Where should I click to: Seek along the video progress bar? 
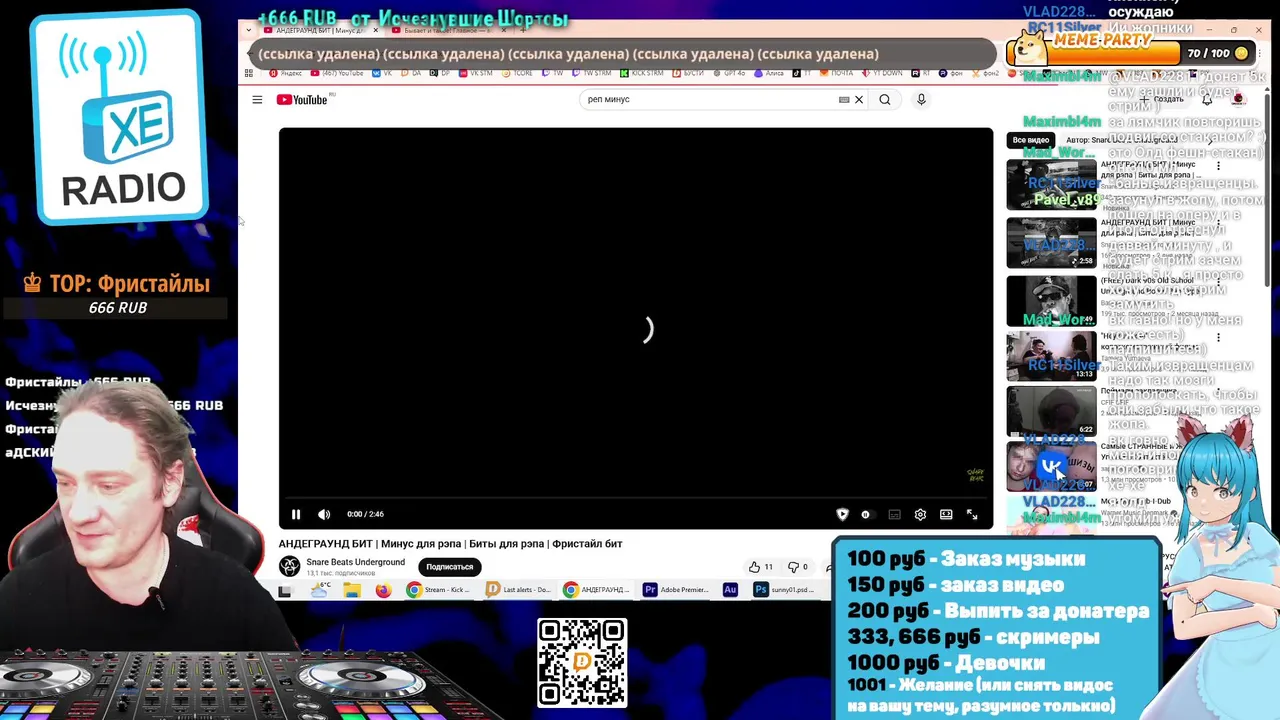[636, 498]
